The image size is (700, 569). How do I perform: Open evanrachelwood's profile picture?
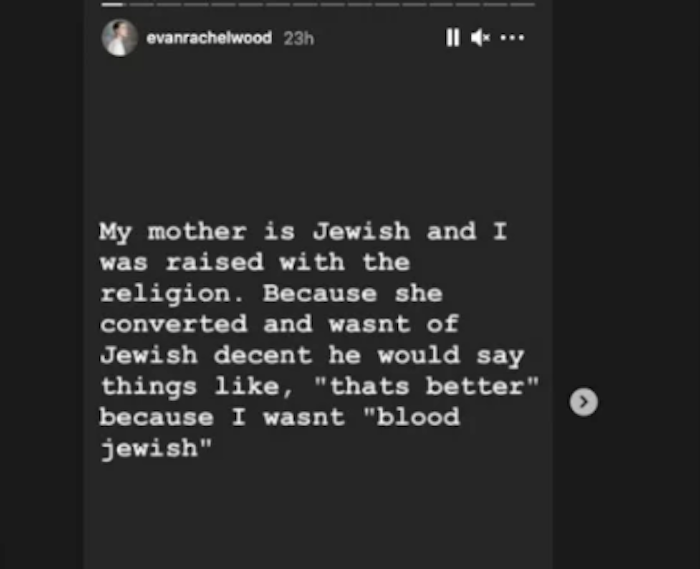pyautogui.click(x=119, y=38)
